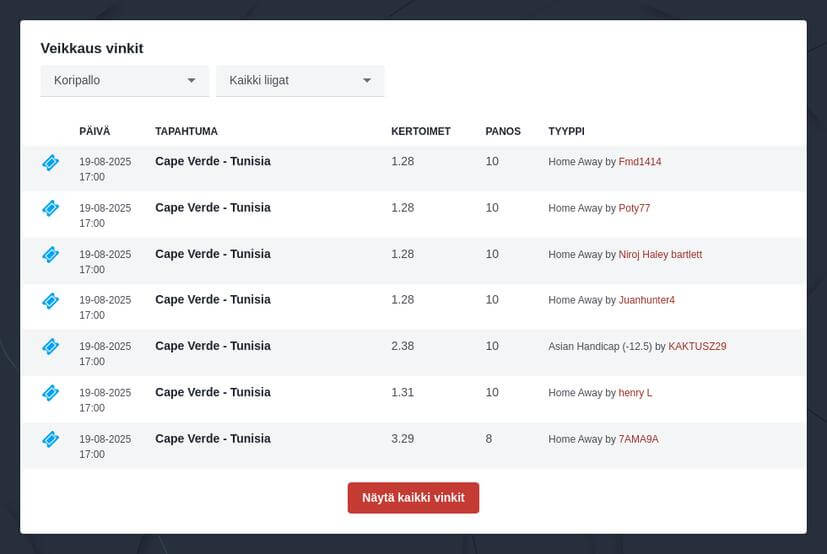Open the Kaikki liigat league dropdown
The image size is (827, 554).
(300, 81)
